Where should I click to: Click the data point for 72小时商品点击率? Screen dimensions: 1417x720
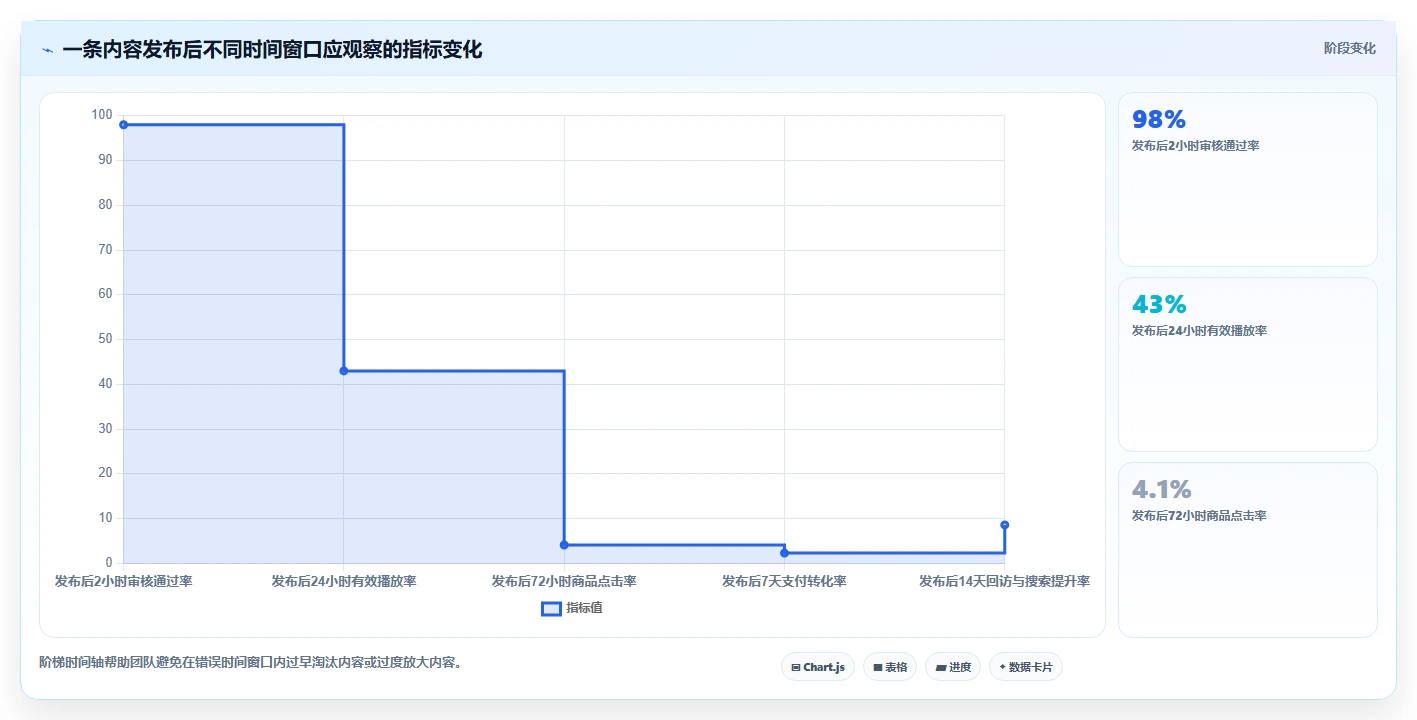(x=564, y=545)
